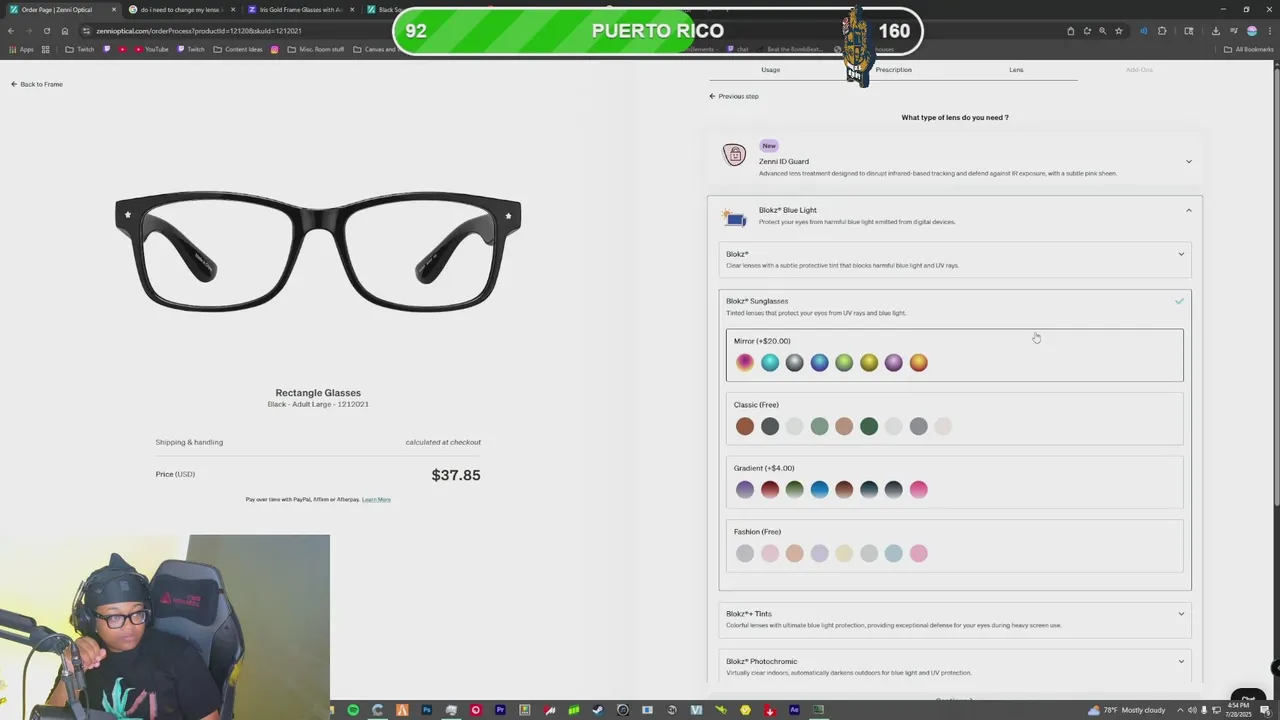
Task: Click the Blokz Blue Light icon
Action: tap(735, 218)
